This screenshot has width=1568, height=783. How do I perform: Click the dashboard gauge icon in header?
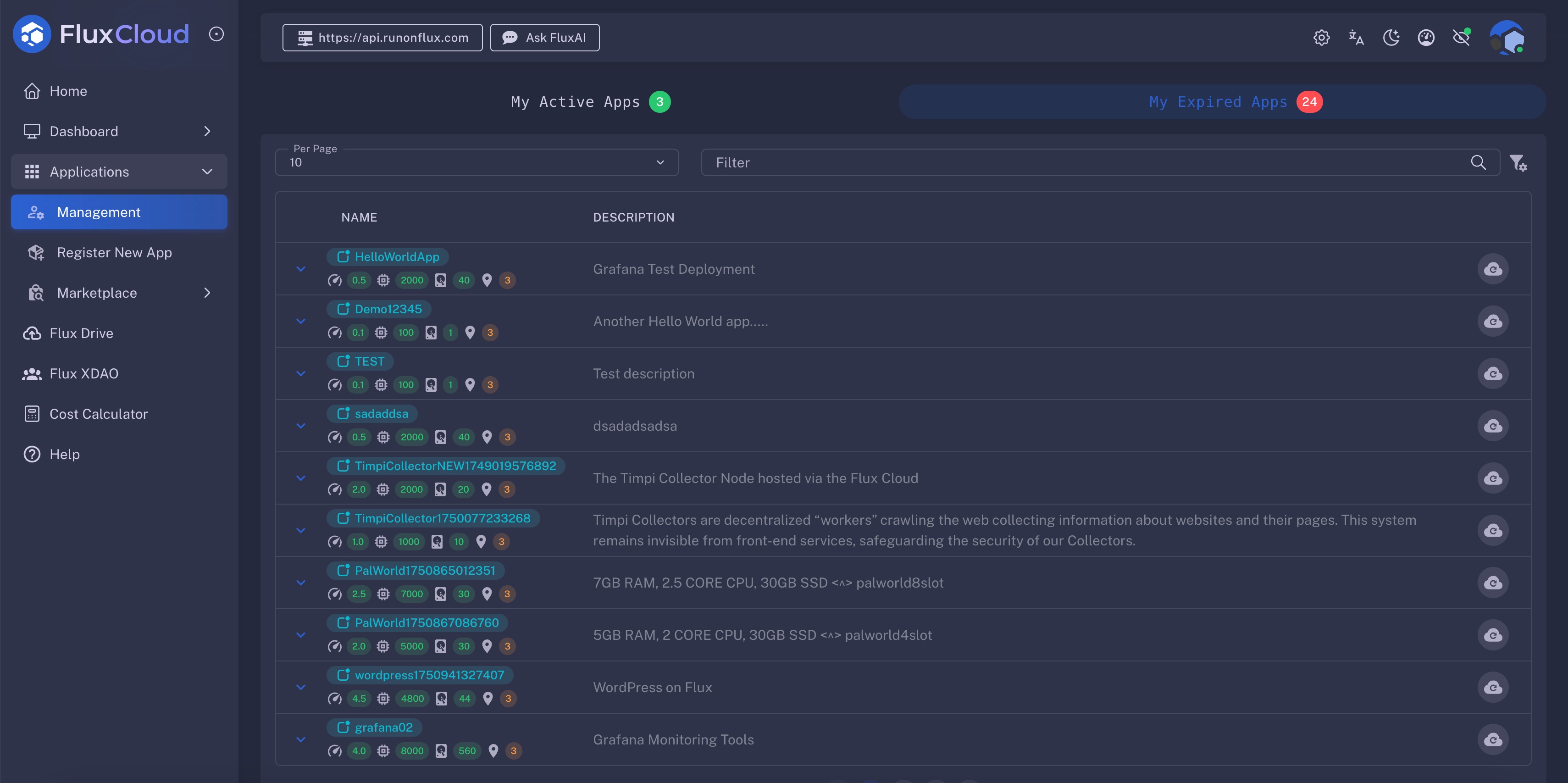(x=1426, y=38)
